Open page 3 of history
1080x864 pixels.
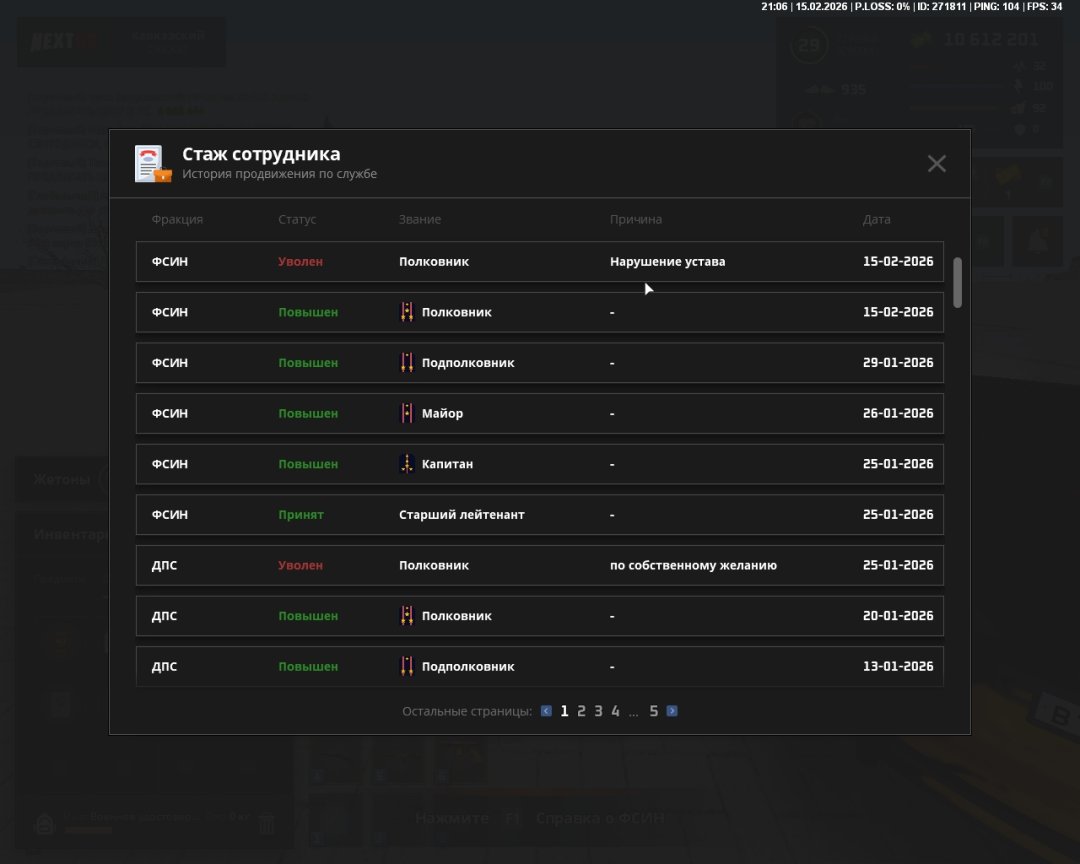[598, 712]
